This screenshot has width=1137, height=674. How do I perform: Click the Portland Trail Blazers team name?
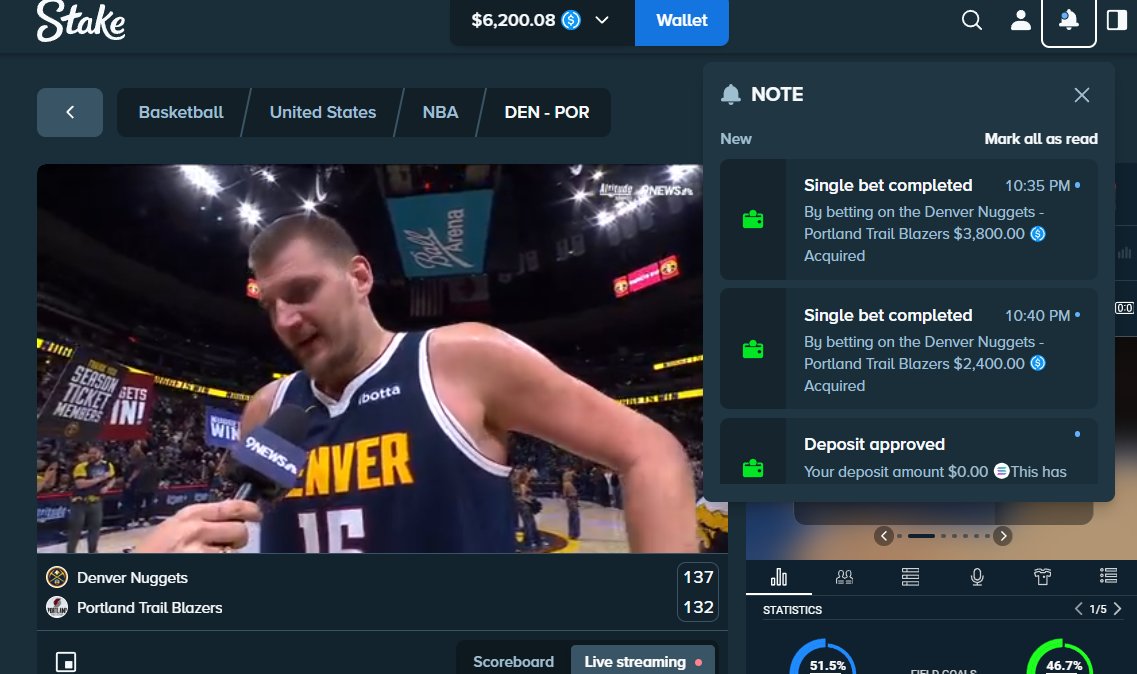coord(150,607)
